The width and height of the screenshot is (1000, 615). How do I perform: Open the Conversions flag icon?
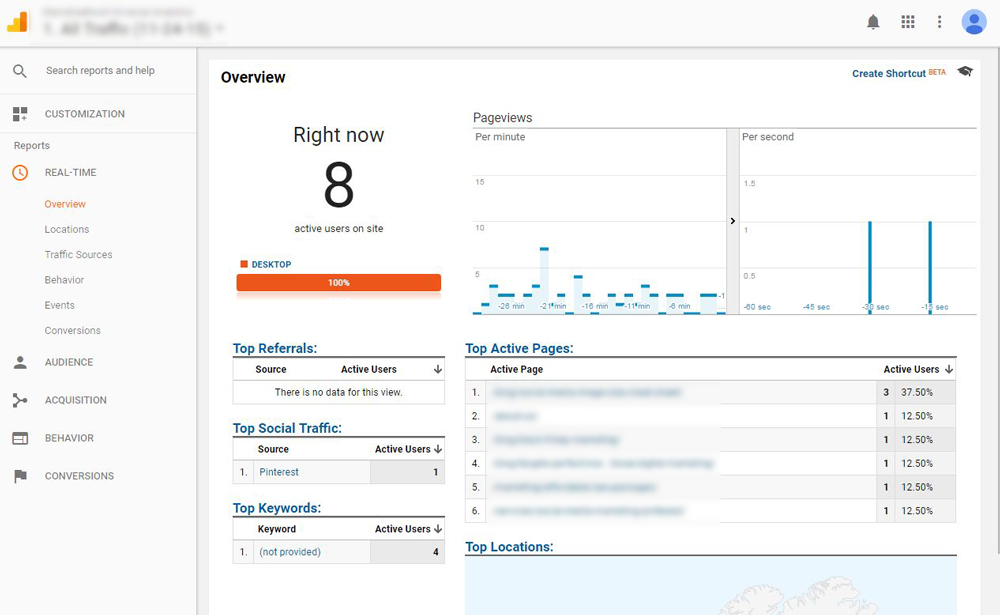click(20, 476)
